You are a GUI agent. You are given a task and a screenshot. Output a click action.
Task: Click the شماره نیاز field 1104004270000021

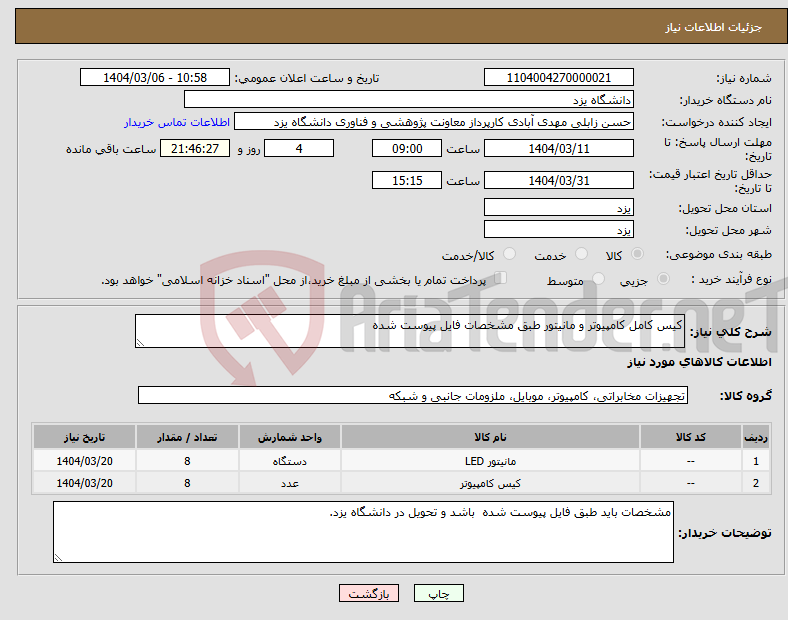558,77
